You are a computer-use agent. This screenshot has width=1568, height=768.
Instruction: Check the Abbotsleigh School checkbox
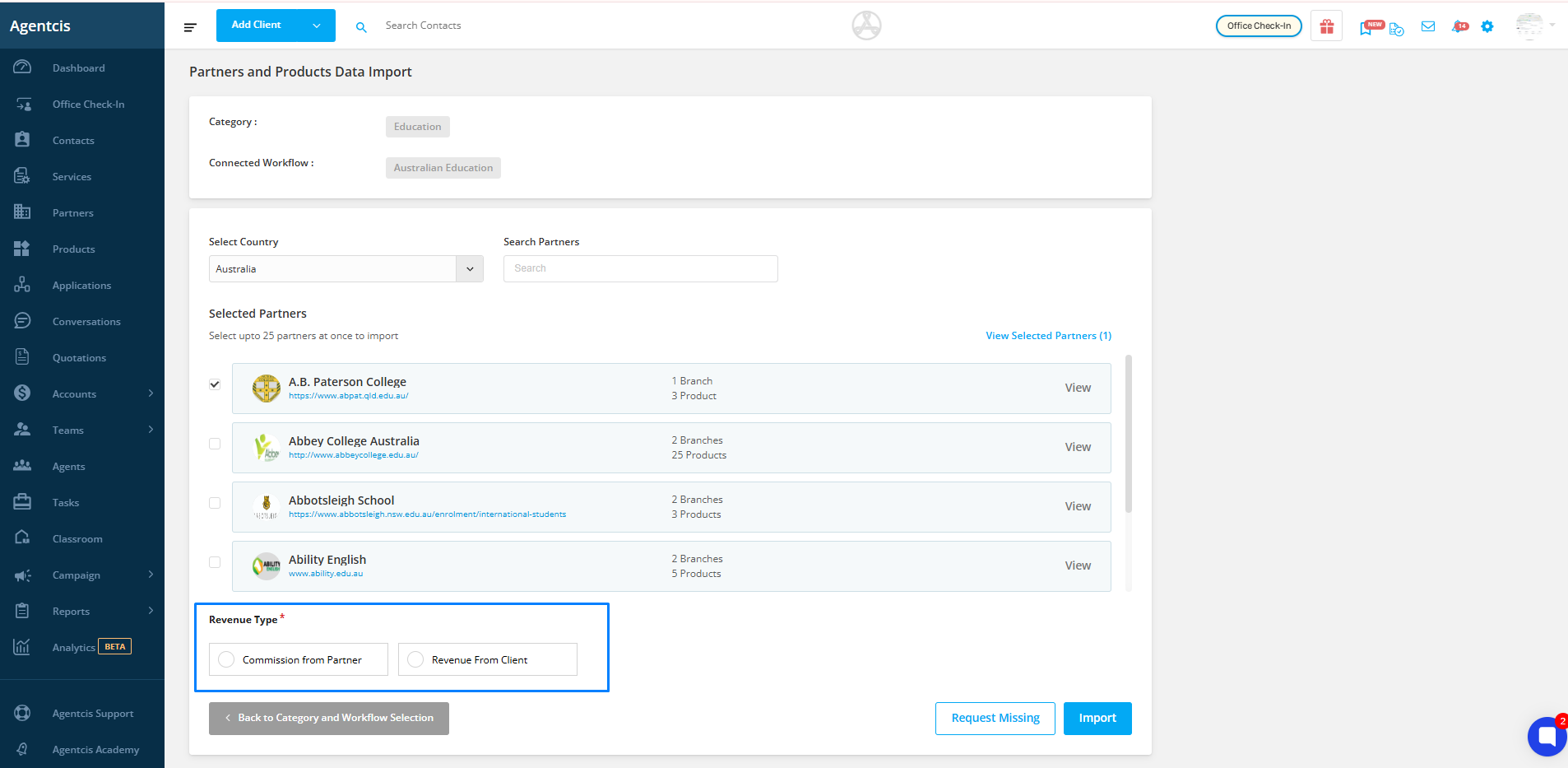coord(215,503)
